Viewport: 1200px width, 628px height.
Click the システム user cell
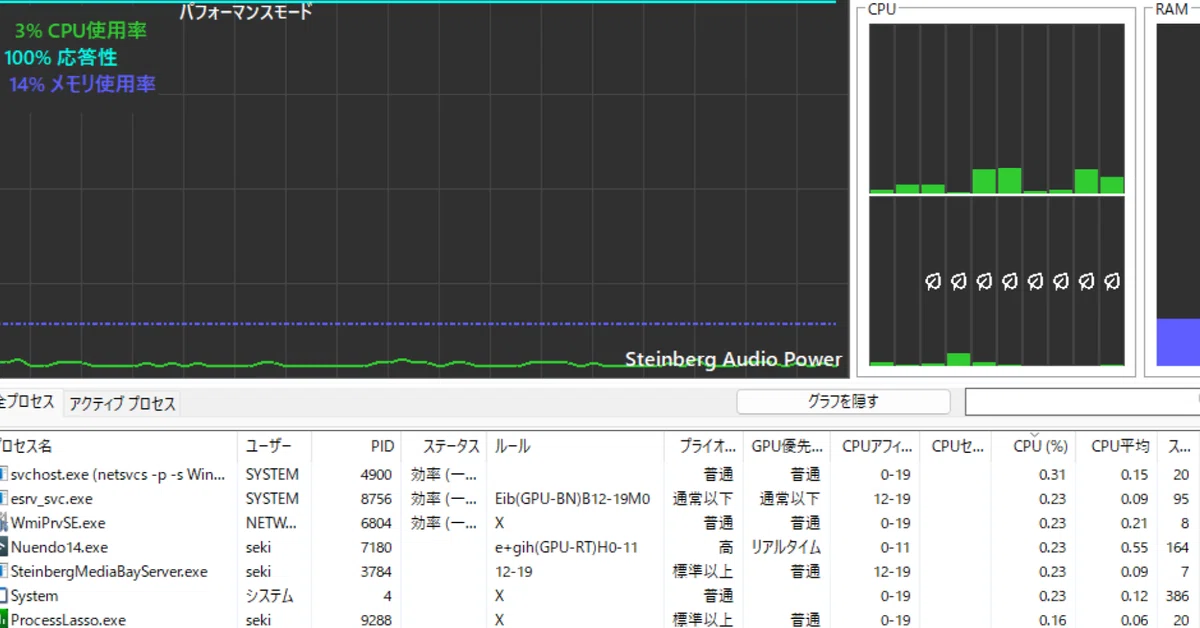(x=269, y=595)
